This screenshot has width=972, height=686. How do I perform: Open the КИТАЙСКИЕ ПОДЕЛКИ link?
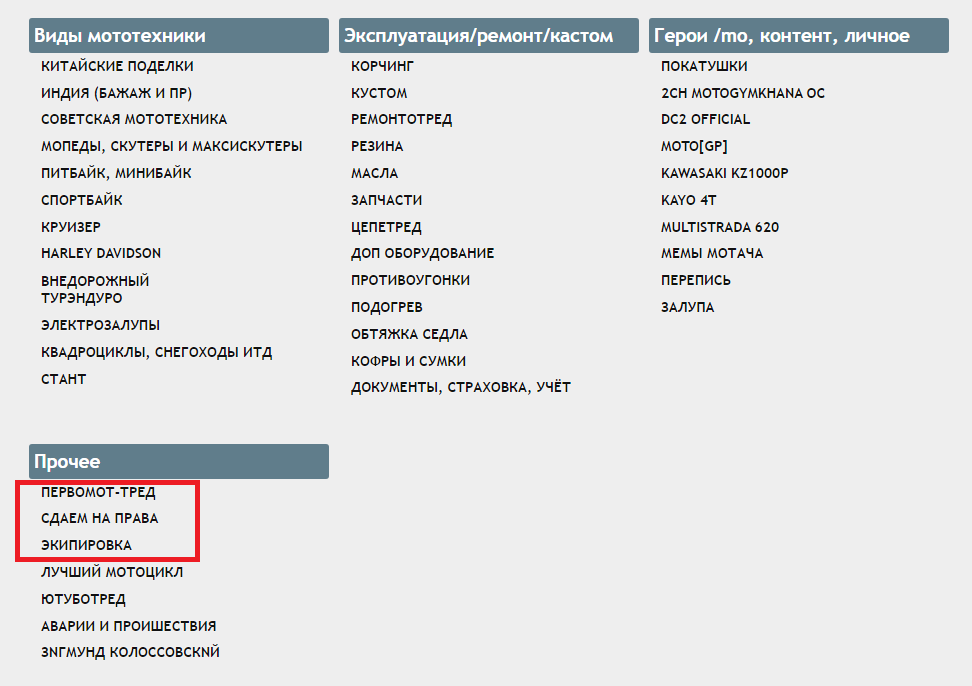pos(117,66)
